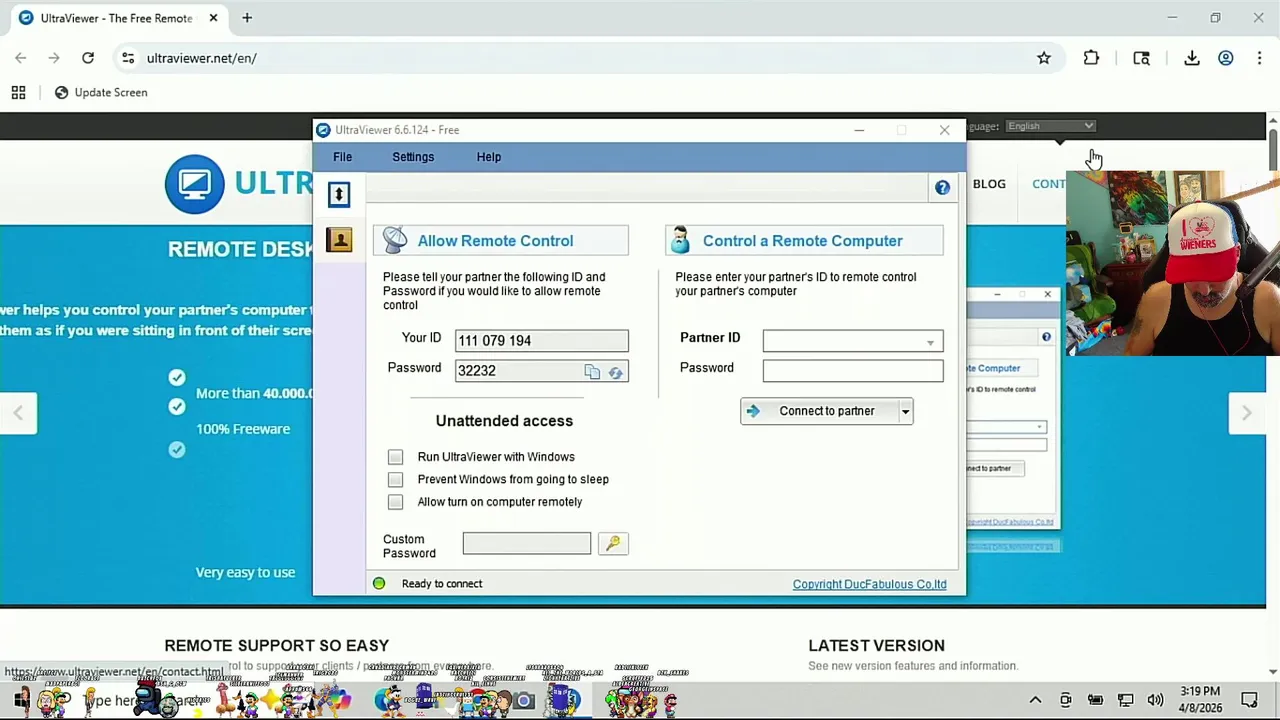
Task: Click the Allow Remote Control heading
Action: click(x=495, y=241)
